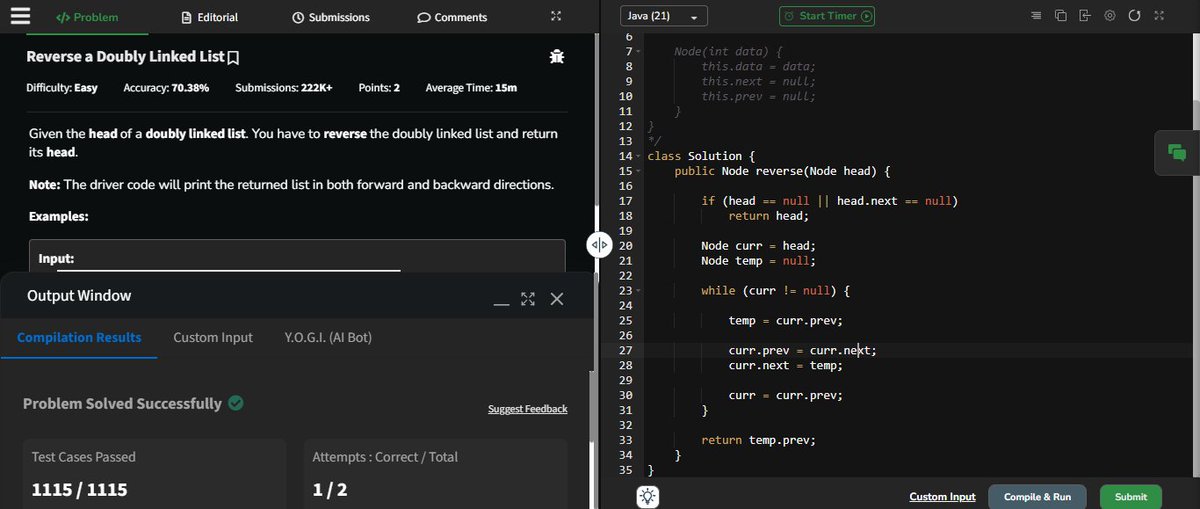Open the Comments tab
1200x509 pixels.
coord(452,17)
